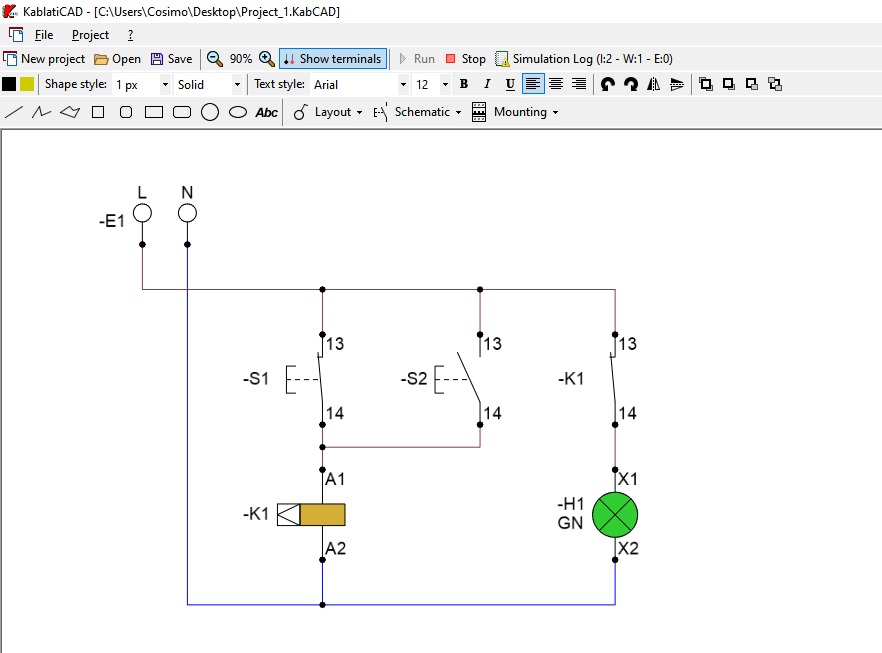Toggle bold text formatting
The image size is (882, 653).
coord(464,84)
